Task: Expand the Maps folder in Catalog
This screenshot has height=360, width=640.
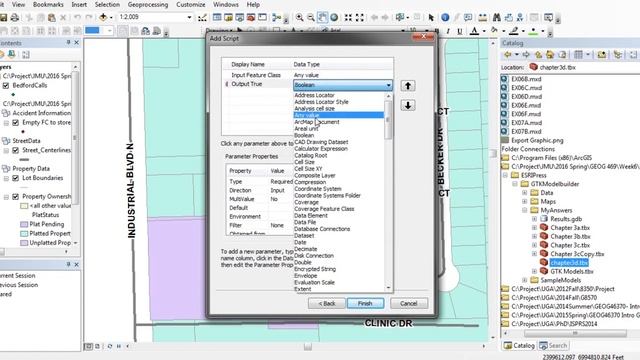Action: pos(525,202)
